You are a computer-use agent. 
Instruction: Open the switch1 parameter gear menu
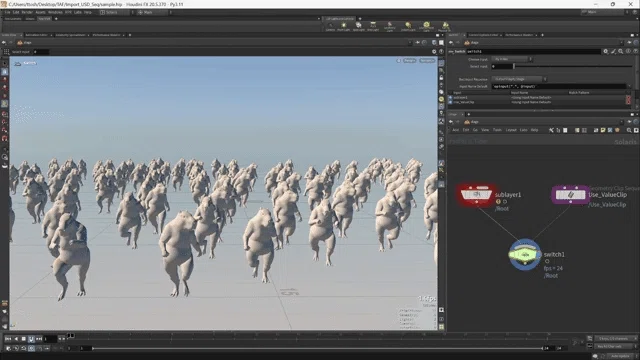coord(606,51)
